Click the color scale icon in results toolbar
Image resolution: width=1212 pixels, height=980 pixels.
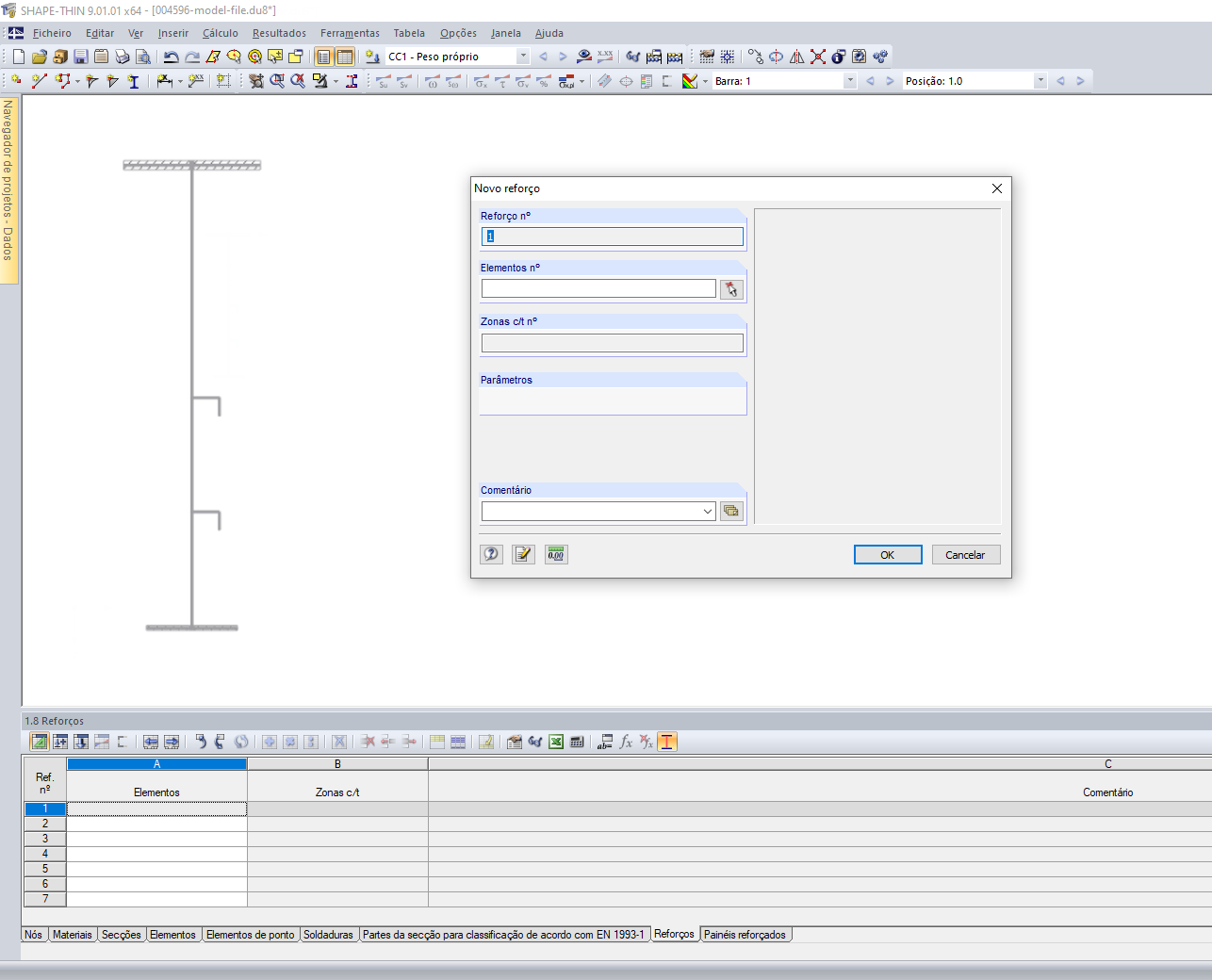tap(690, 81)
